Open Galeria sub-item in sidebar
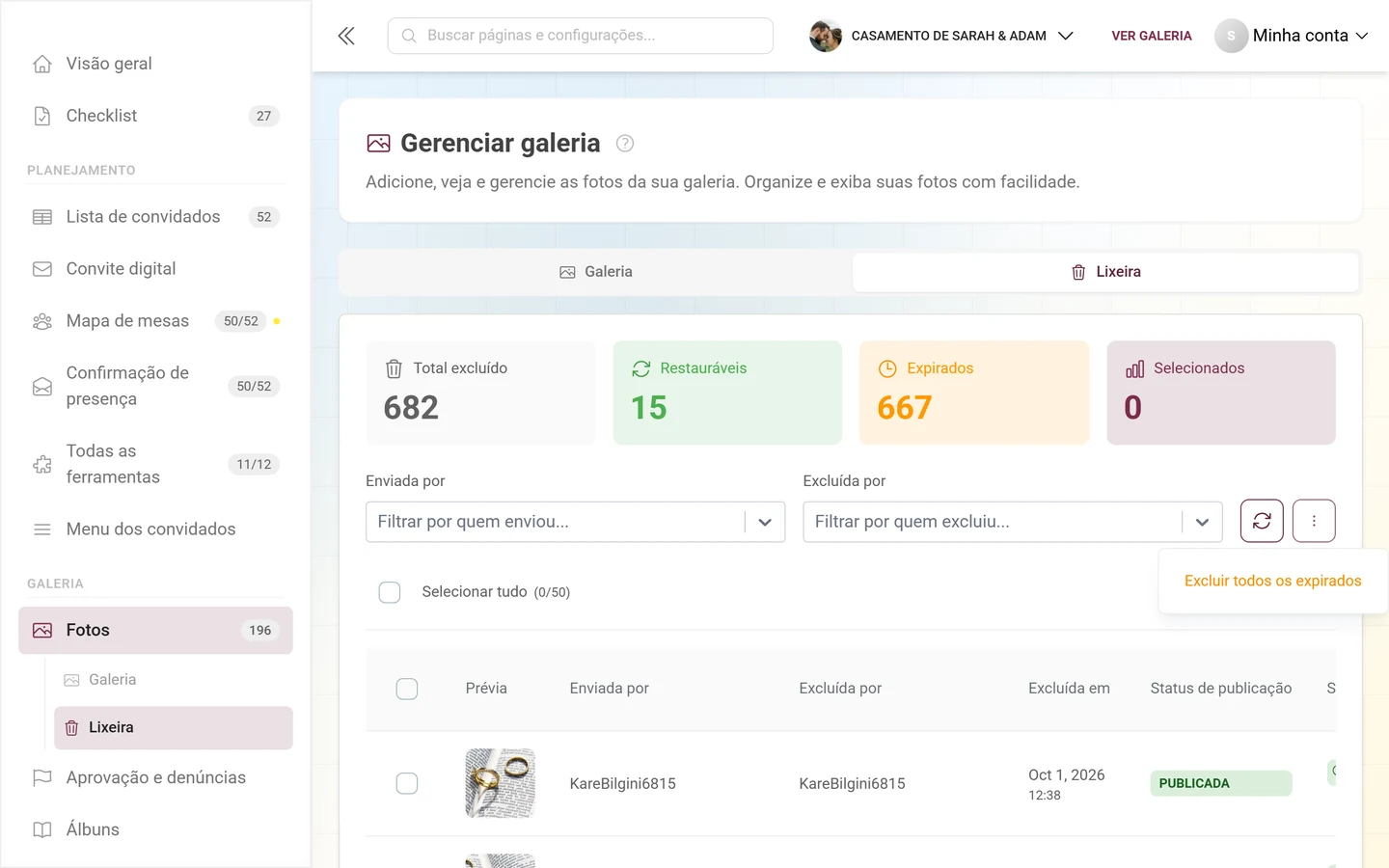The width and height of the screenshot is (1389, 868). [x=174, y=680]
